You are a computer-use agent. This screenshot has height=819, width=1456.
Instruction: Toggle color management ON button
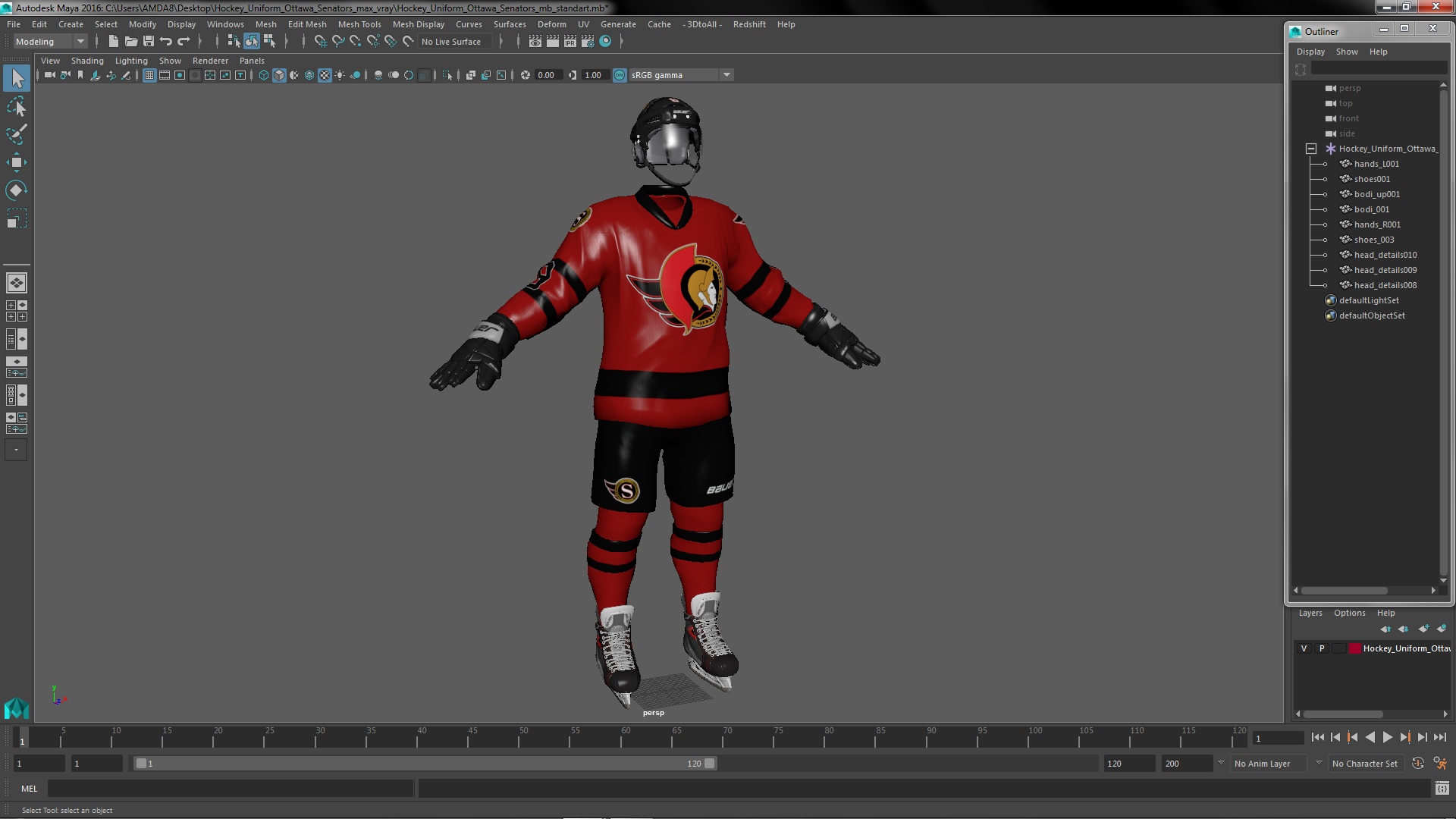[620, 75]
